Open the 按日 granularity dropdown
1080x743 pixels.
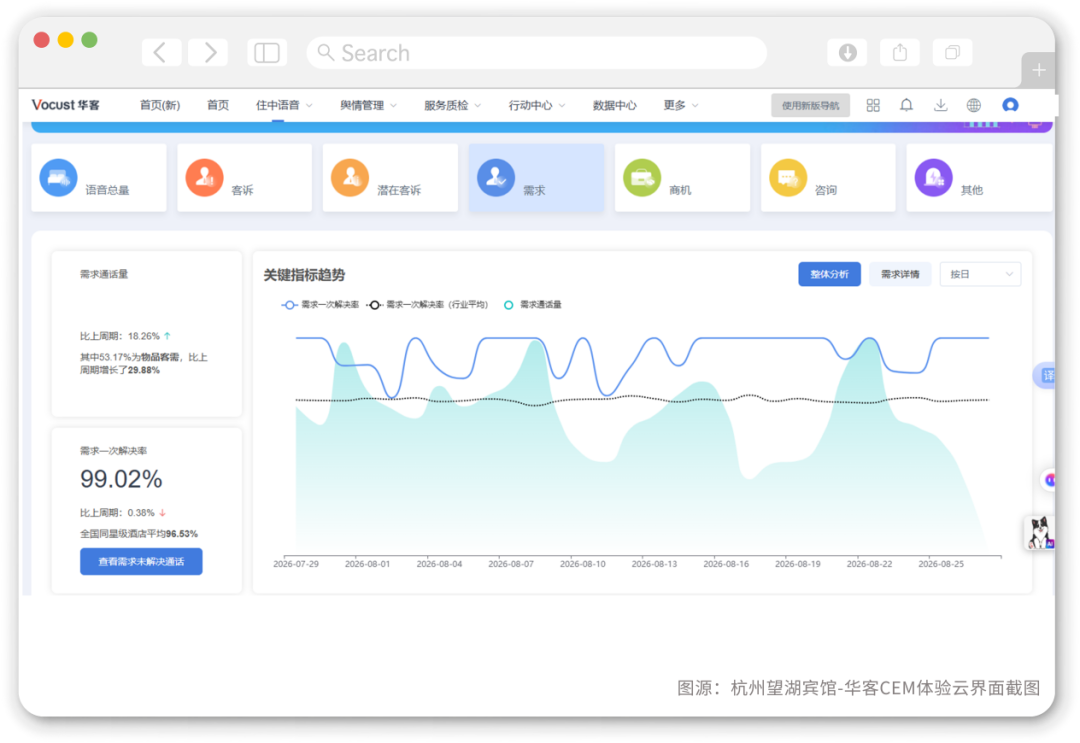pos(980,274)
